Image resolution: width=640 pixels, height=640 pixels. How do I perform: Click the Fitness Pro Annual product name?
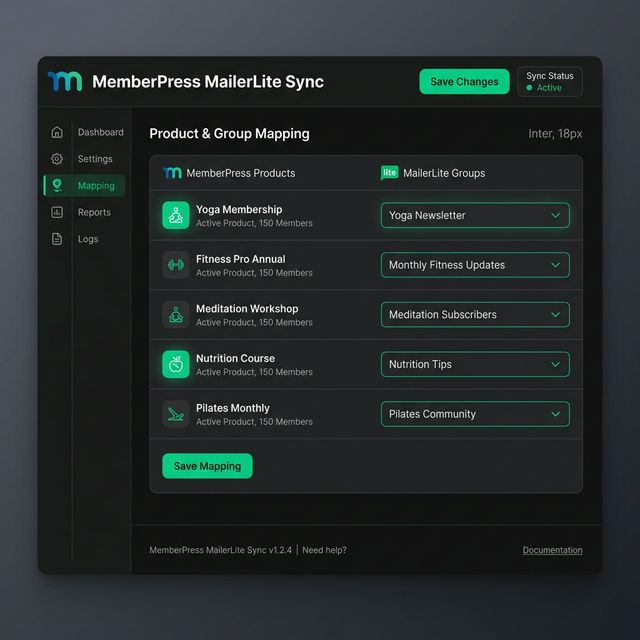pyautogui.click(x=241, y=259)
